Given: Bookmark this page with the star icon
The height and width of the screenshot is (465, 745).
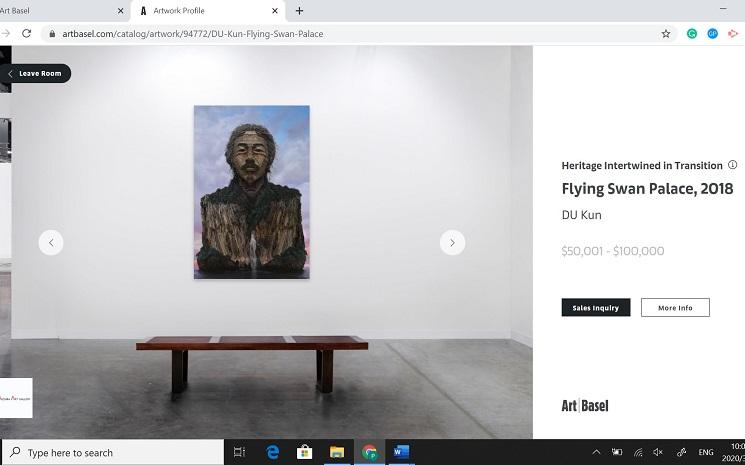Looking at the screenshot, I should [666, 34].
